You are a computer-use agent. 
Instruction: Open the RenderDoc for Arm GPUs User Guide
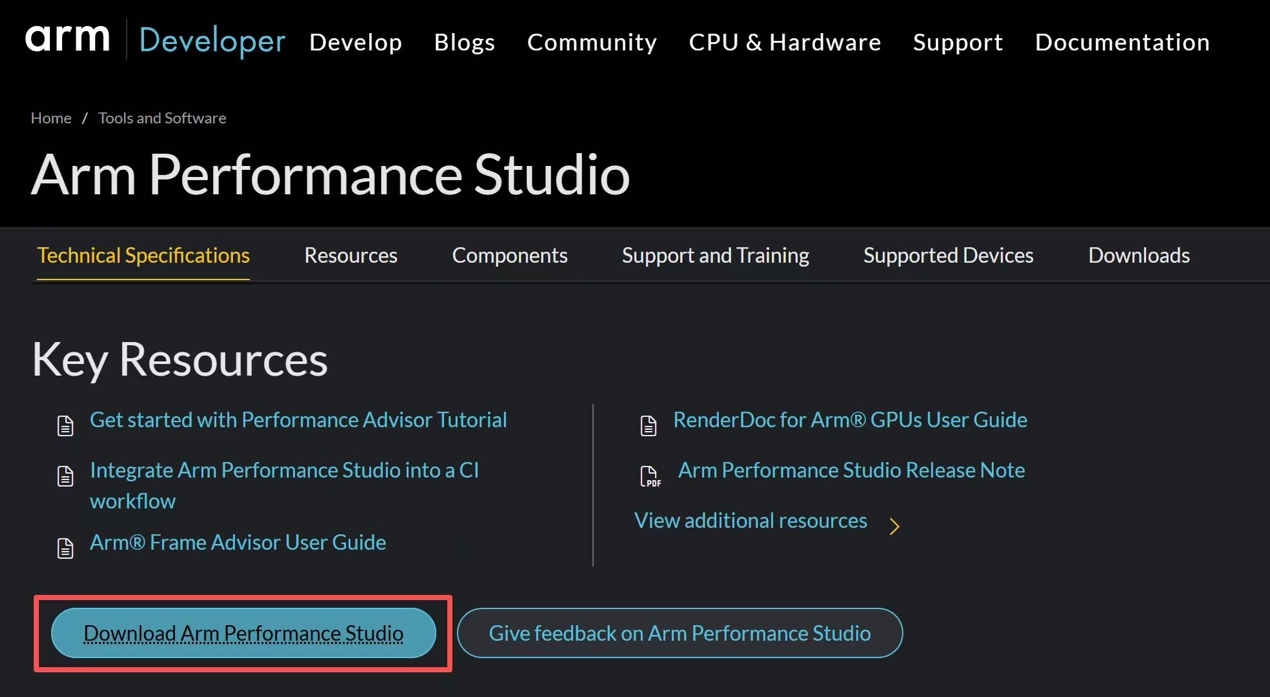click(850, 420)
